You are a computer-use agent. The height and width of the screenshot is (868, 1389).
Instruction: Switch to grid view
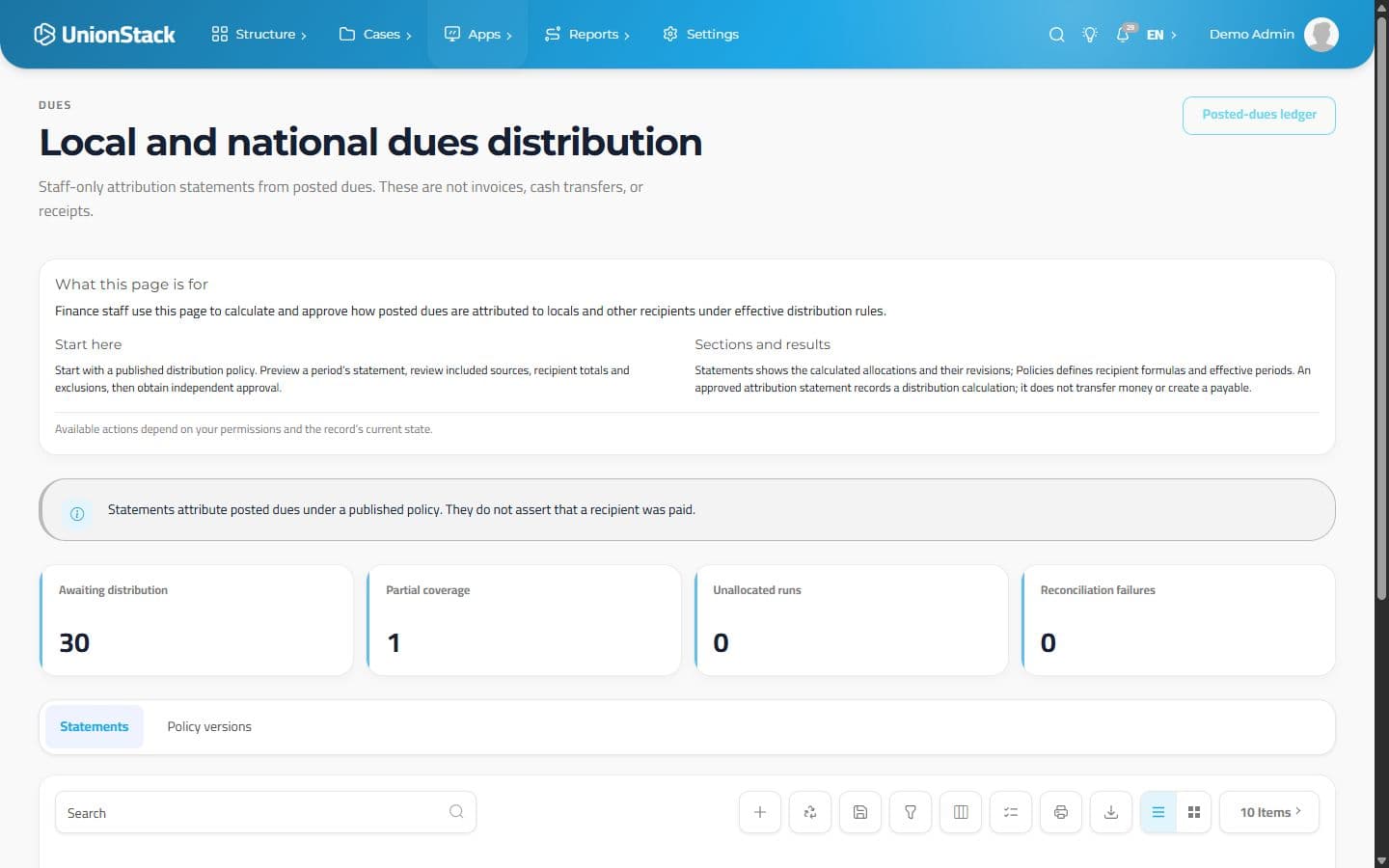1194,812
